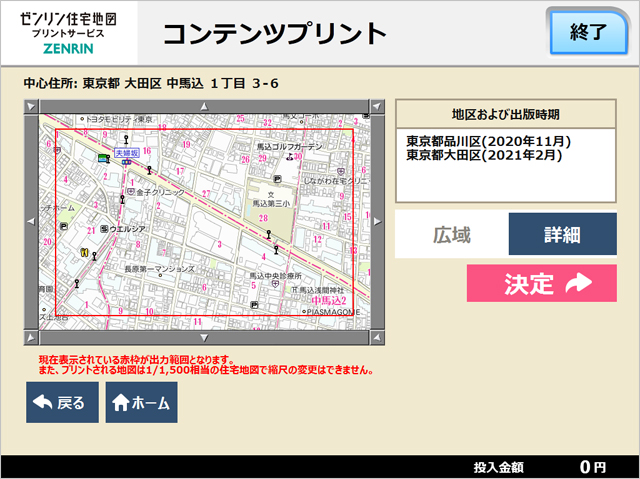Move map diagonally via bottom-left corner arrow
This screenshot has width=640, height=479.
pos(30,326)
